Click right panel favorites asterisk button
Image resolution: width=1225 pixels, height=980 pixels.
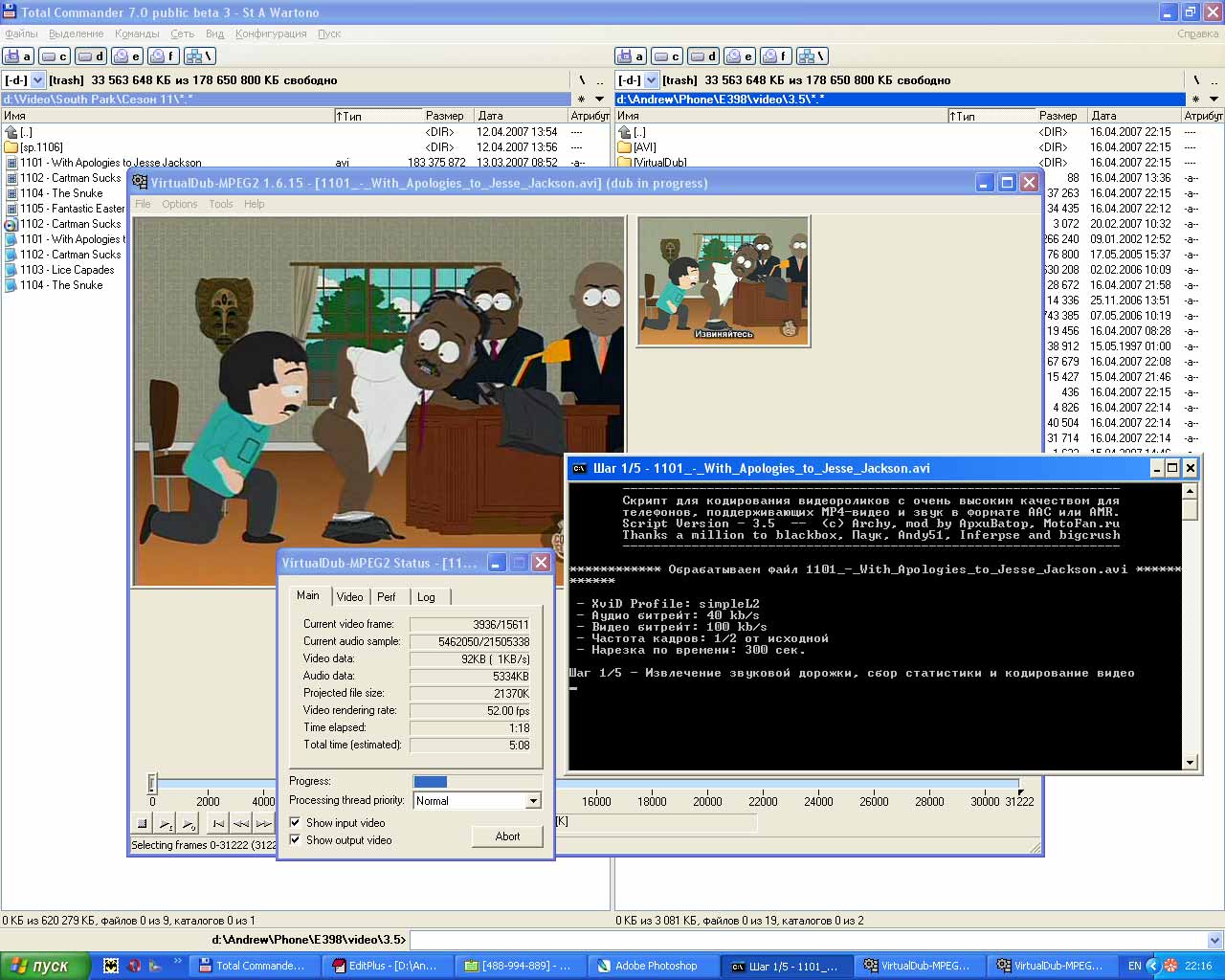point(1194,100)
